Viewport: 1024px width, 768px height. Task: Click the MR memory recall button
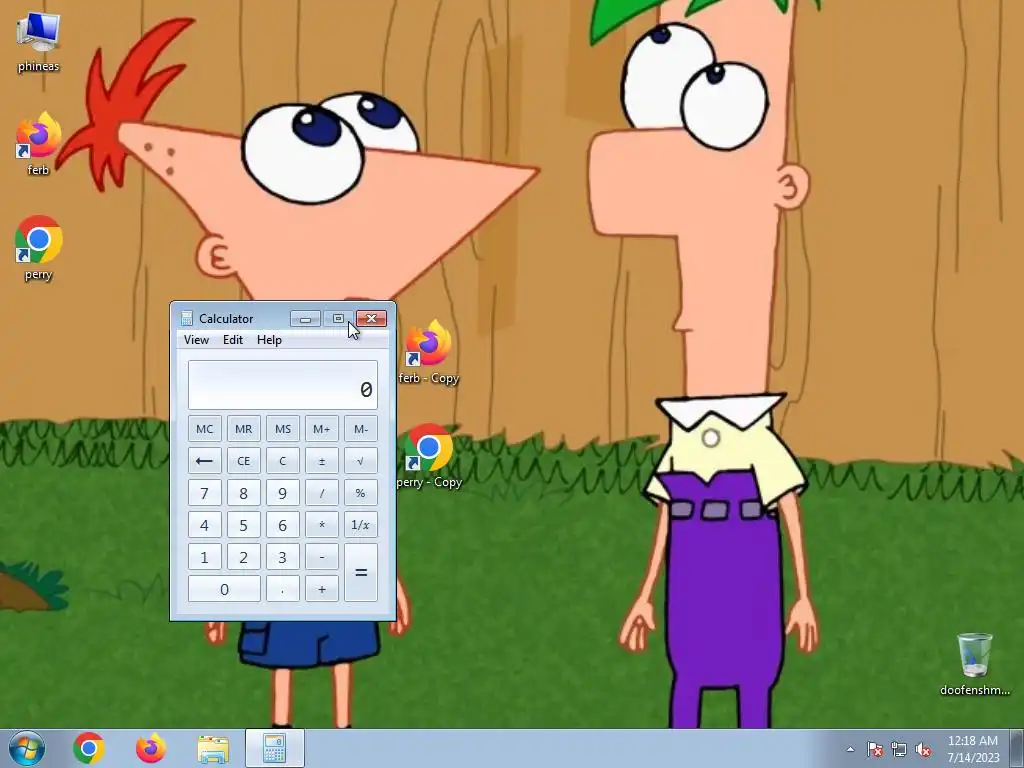pos(244,429)
